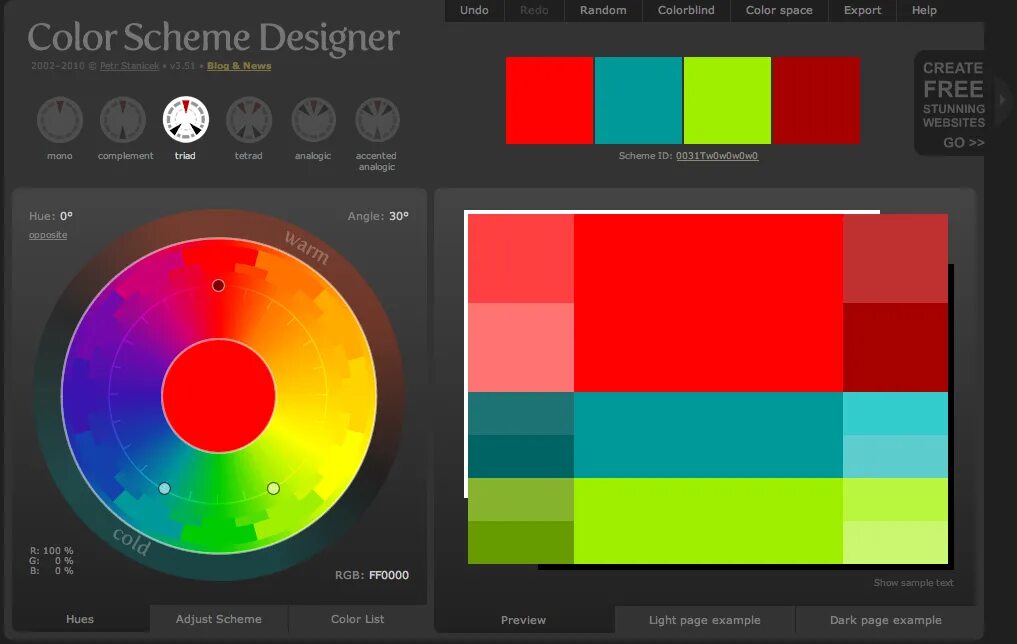Open the Color space menu

[x=779, y=10]
